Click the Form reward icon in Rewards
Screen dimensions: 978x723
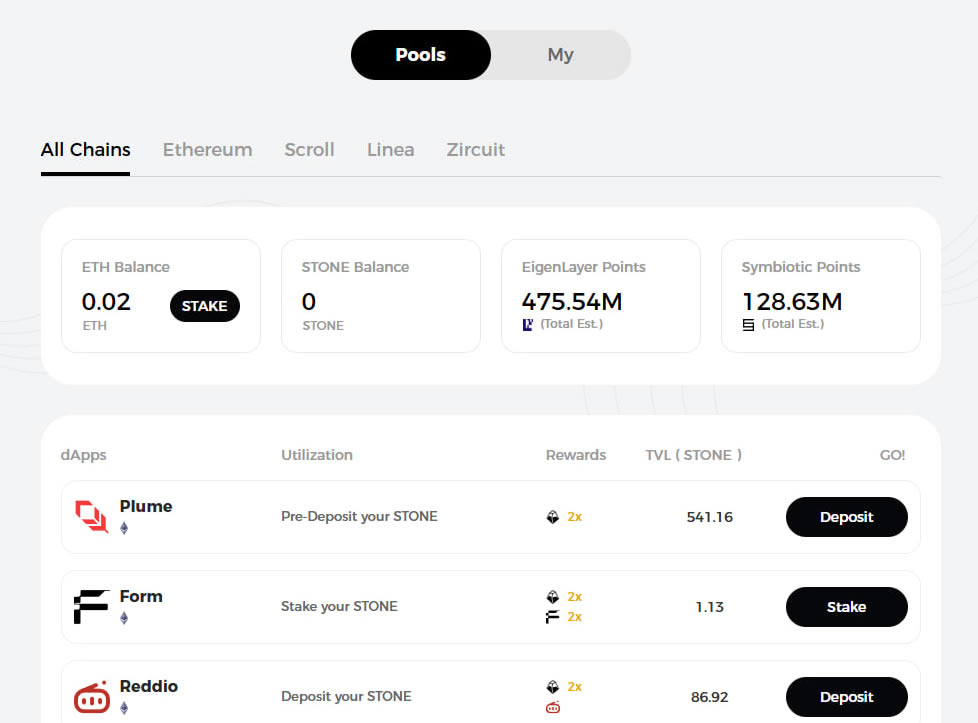(x=552, y=617)
